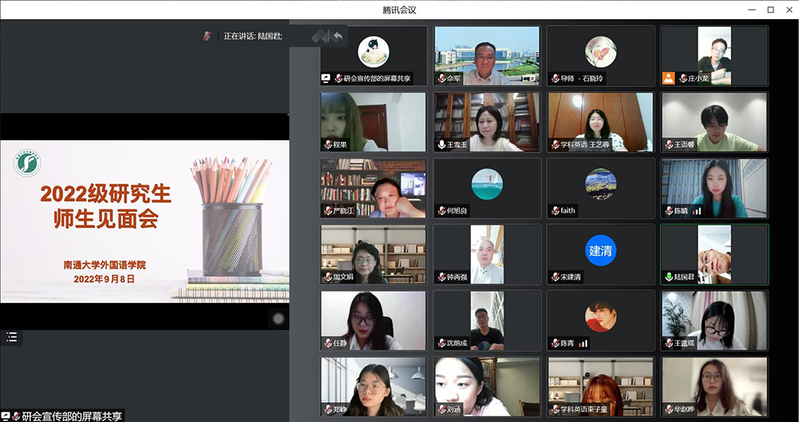Image resolution: width=799 pixels, height=422 pixels.
Task: Click the screen share icon on 研会宣传部 tile
Action: point(326,78)
